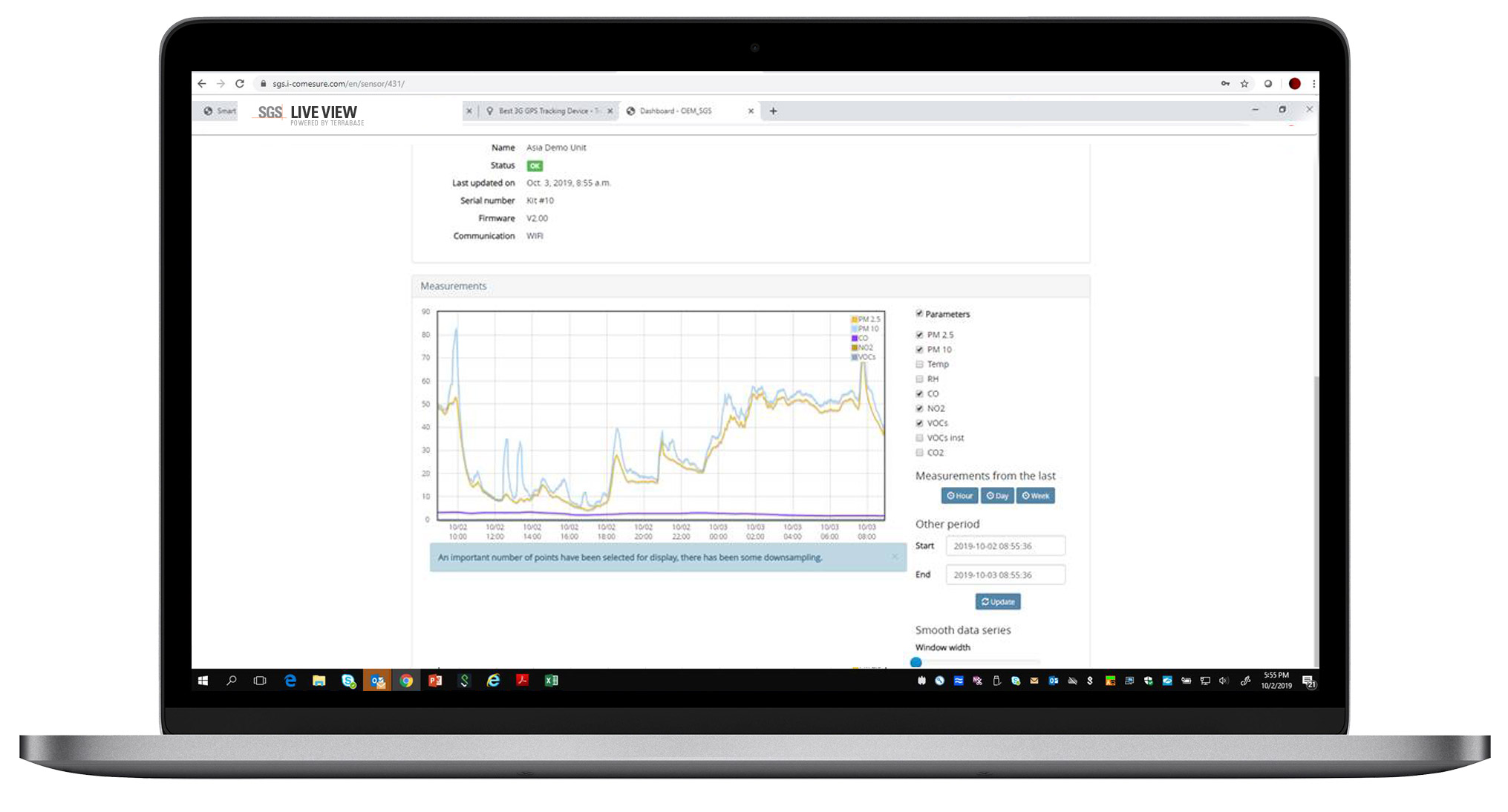Click the Window width slider handle

[916, 662]
